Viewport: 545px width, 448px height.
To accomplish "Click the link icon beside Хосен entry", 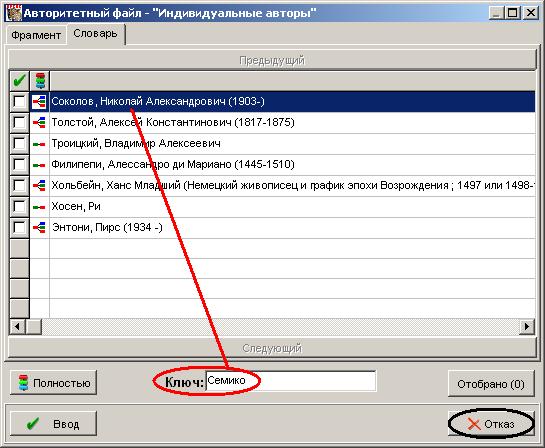I will [39, 207].
